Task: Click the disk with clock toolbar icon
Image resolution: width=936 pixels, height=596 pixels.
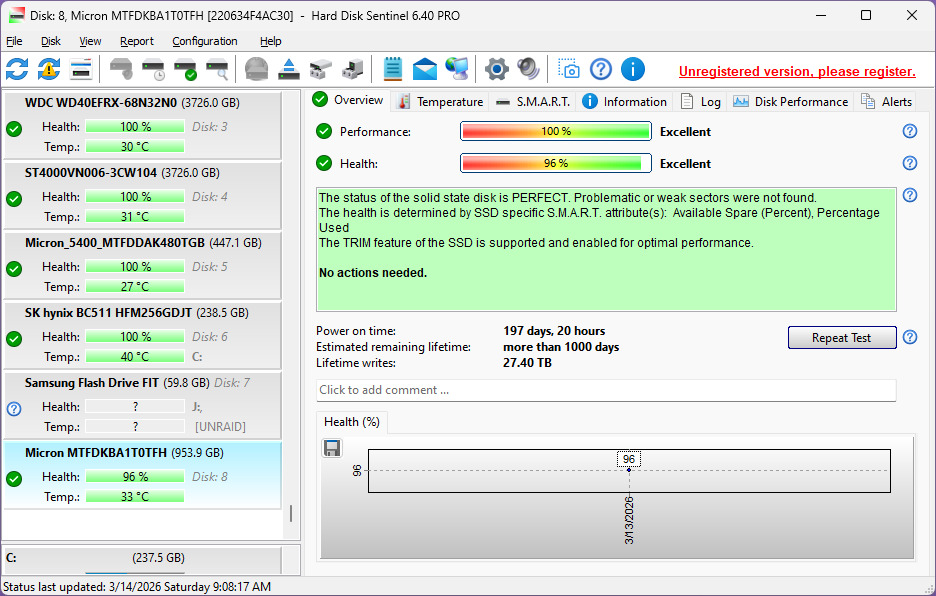Action: tap(153, 69)
